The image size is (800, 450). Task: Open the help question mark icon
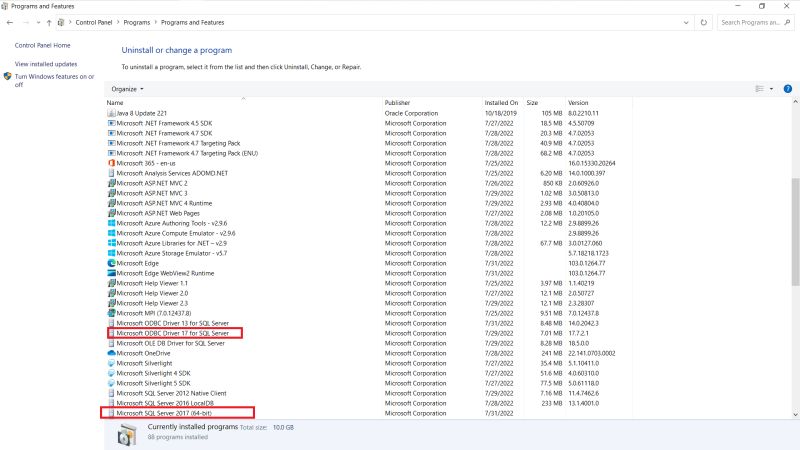pyautogui.click(x=788, y=89)
